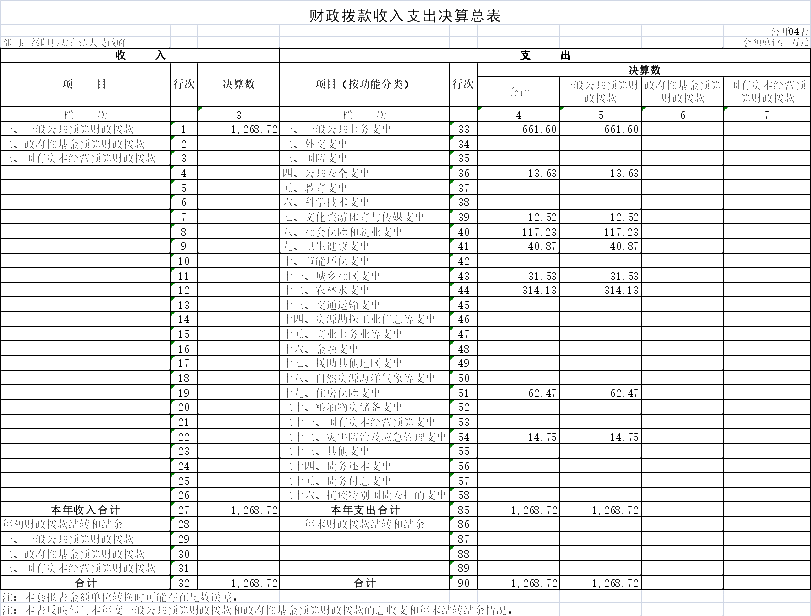Click the 本年支出合计 label cell
The height and width of the screenshot is (616, 811).
[364, 510]
